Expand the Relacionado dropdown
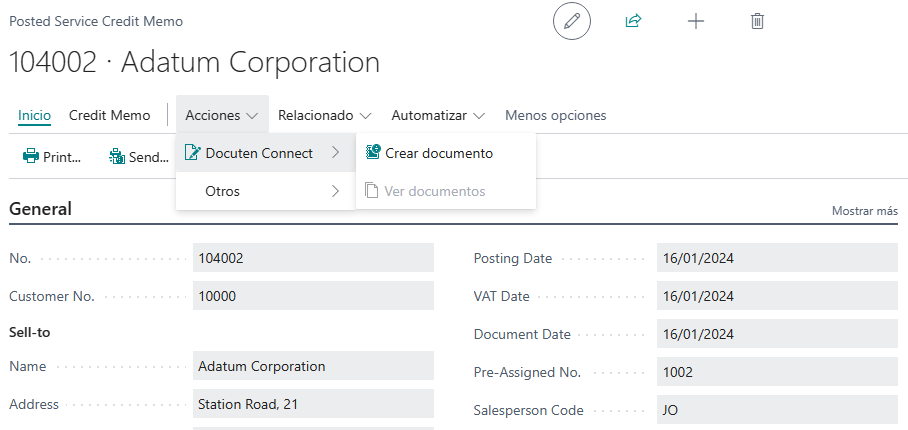Image resolution: width=908 pixels, height=430 pixels. (x=324, y=115)
